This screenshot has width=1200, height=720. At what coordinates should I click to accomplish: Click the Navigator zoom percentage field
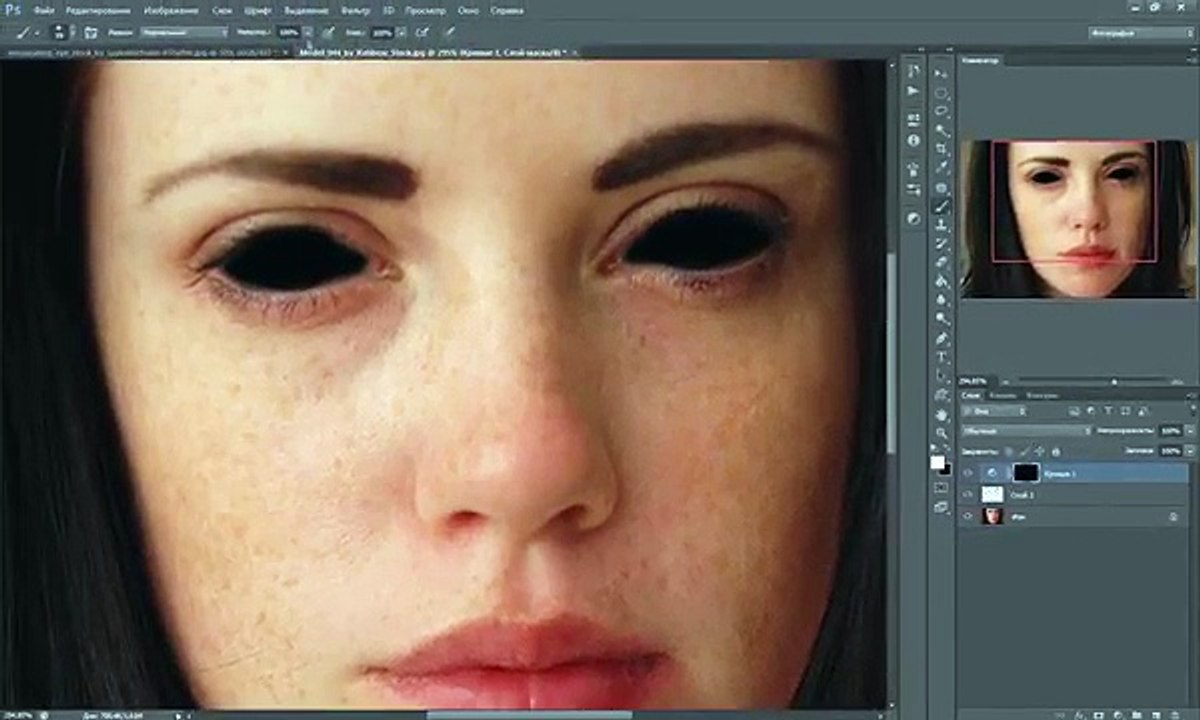974,381
